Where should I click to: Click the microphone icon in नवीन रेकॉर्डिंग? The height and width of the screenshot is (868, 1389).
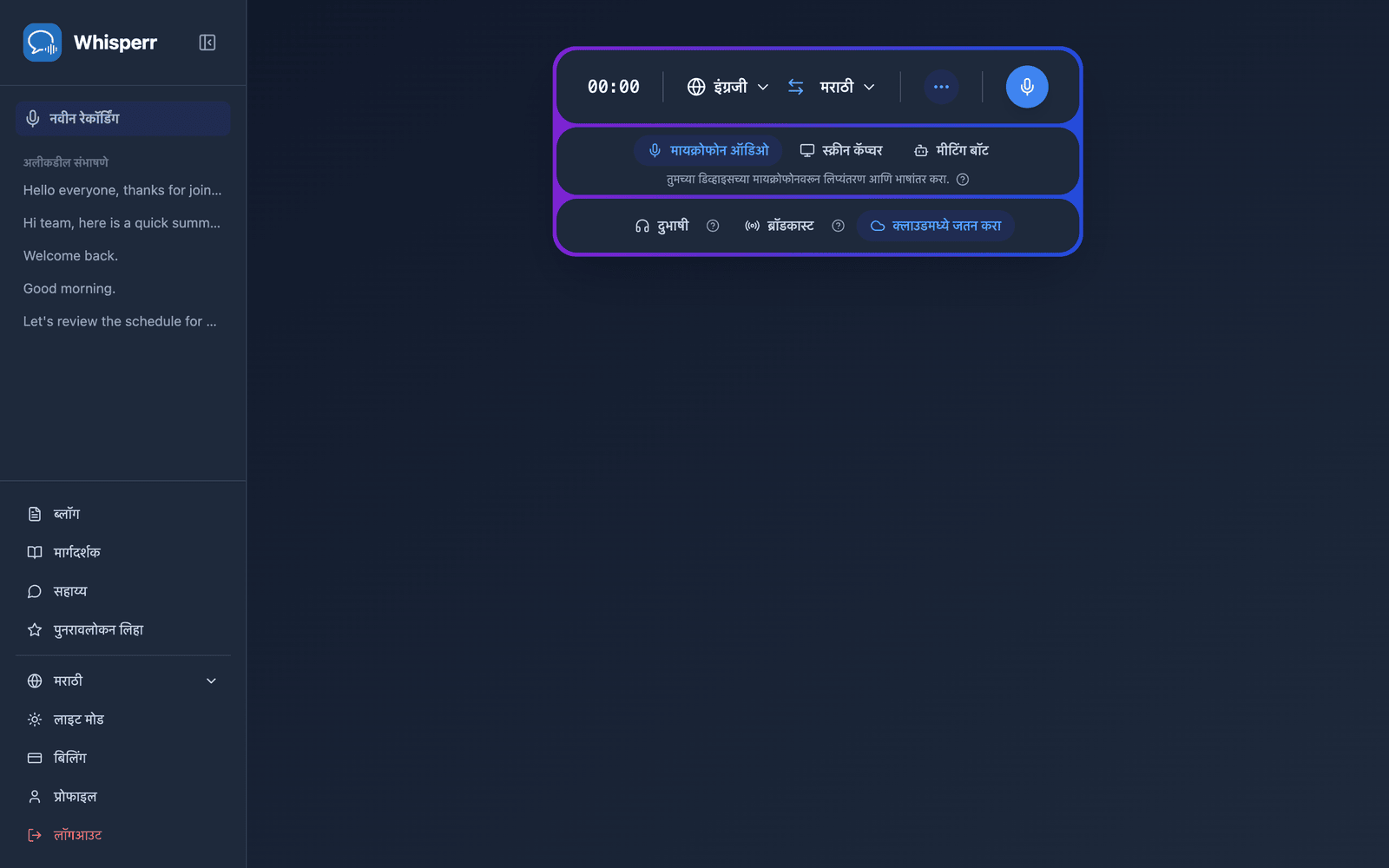click(33, 118)
